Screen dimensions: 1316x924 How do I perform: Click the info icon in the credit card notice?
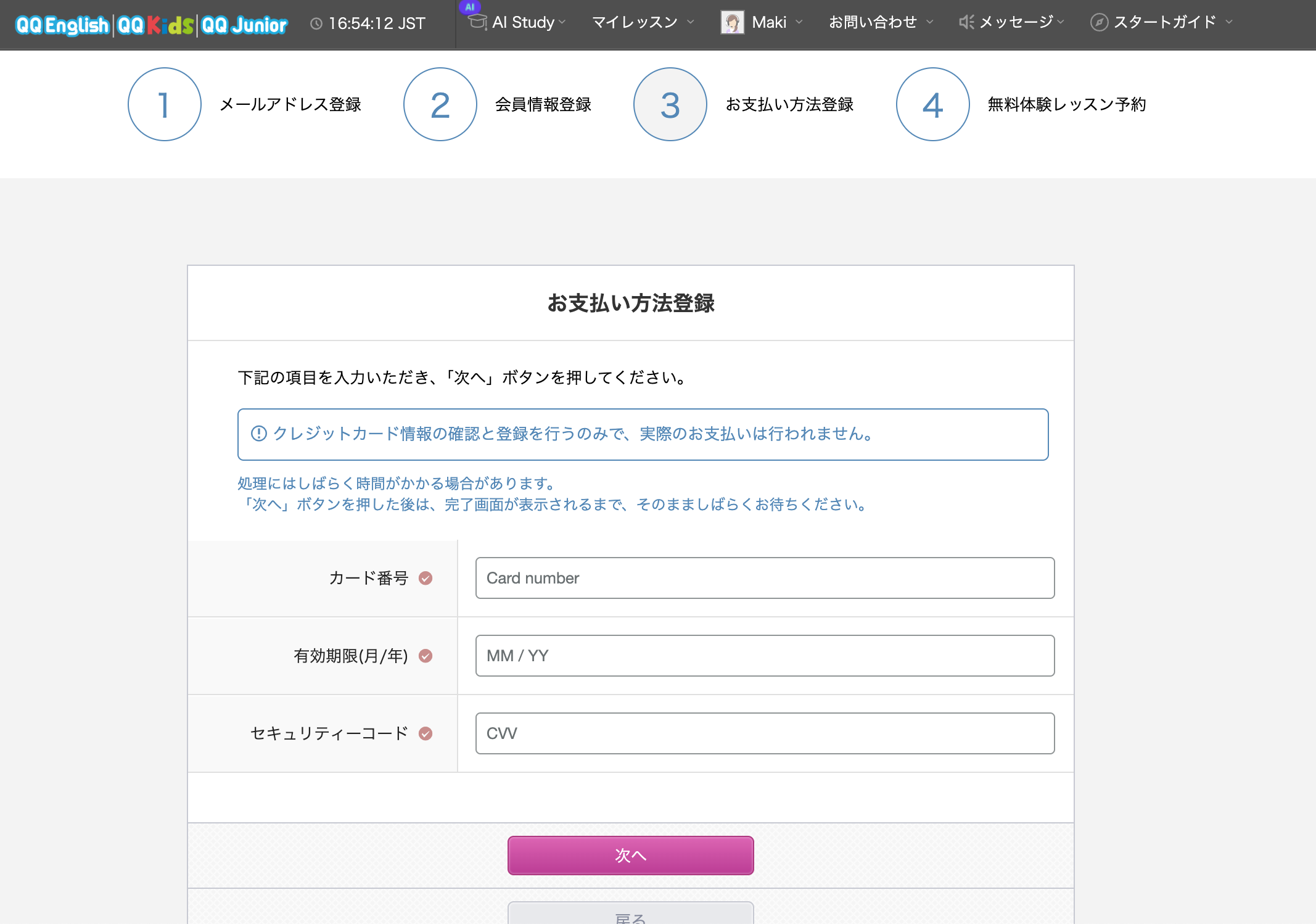258,434
